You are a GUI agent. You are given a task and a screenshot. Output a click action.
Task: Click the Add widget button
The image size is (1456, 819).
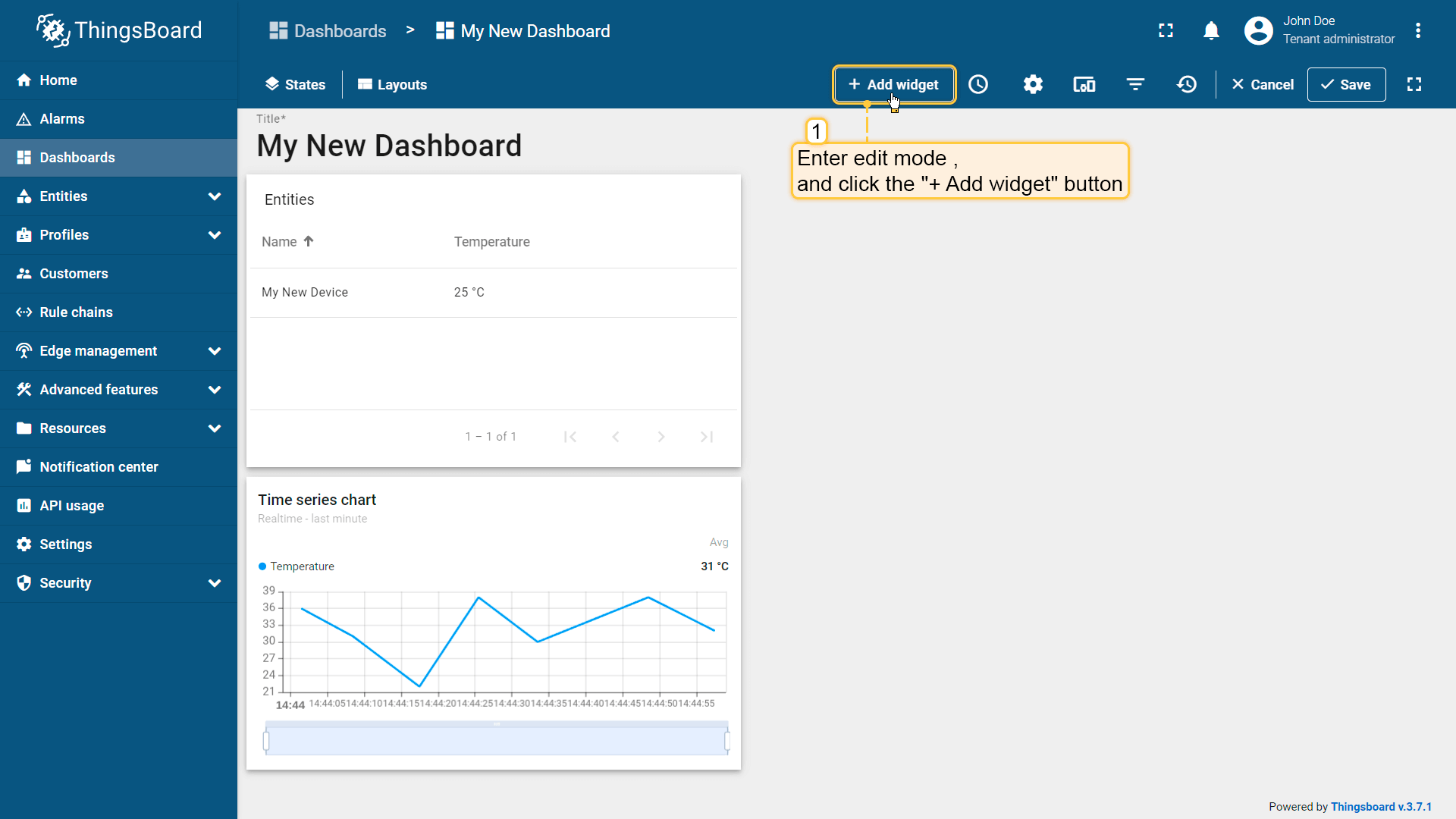[x=893, y=84]
